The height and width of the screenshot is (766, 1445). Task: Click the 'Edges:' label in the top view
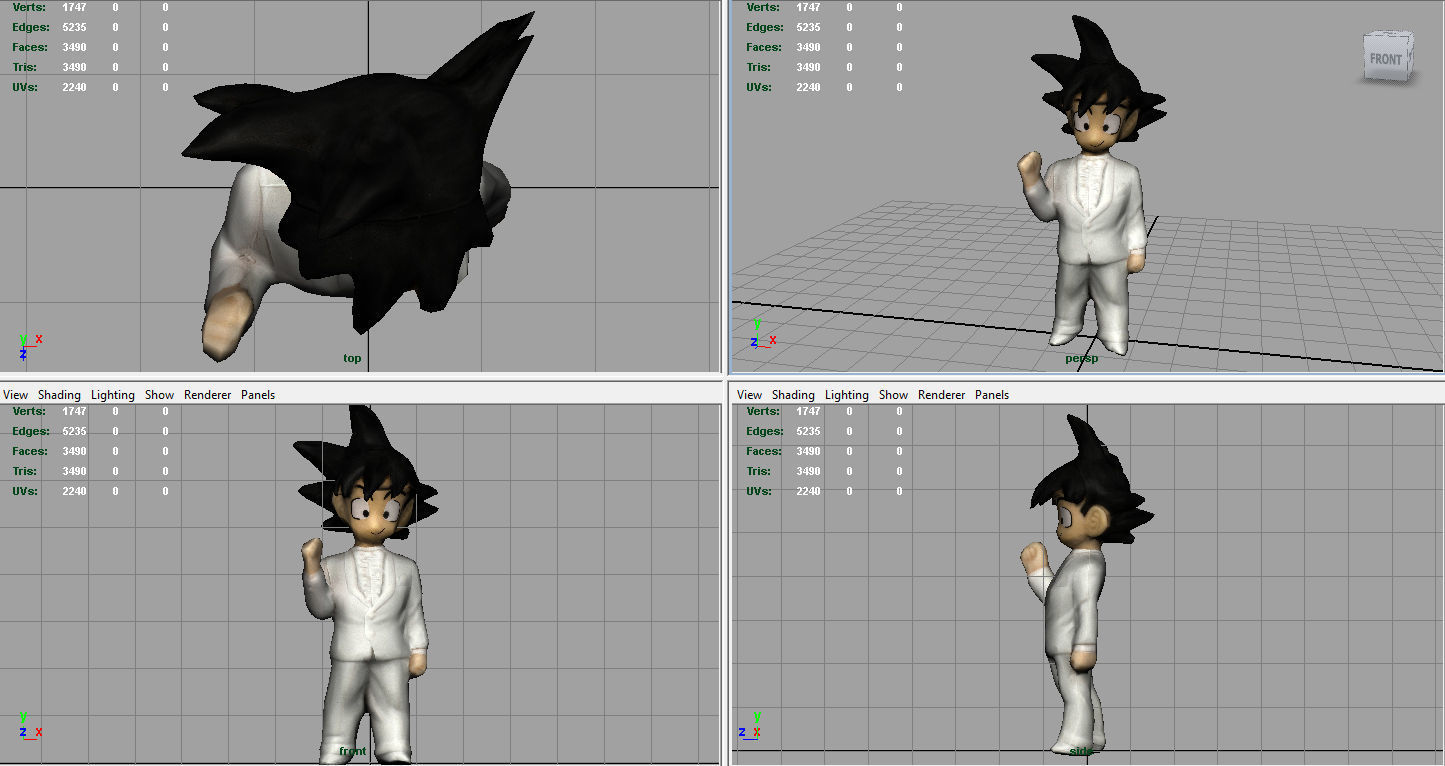click(x=30, y=27)
